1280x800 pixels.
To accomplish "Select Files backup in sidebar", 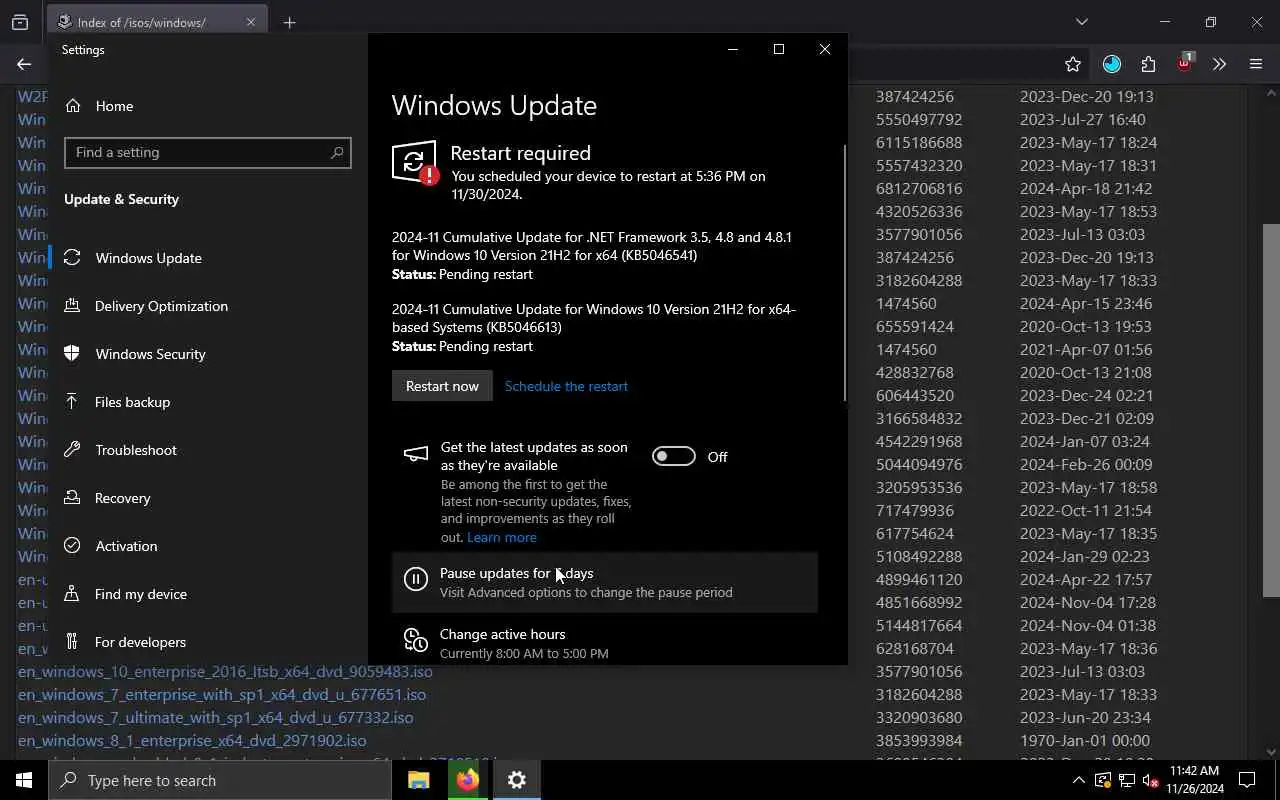I will (132, 402).
